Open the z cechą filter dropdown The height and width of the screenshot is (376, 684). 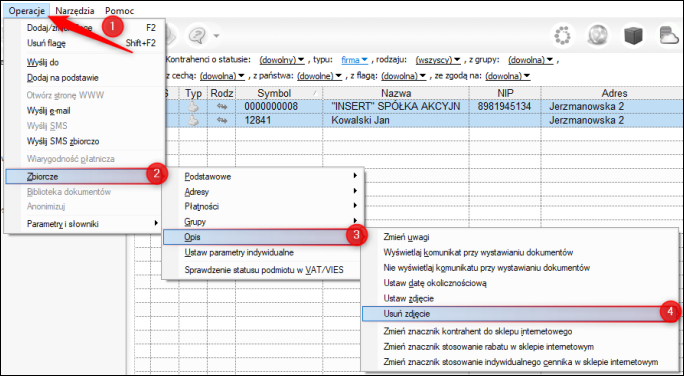click(x=222, y=76)
